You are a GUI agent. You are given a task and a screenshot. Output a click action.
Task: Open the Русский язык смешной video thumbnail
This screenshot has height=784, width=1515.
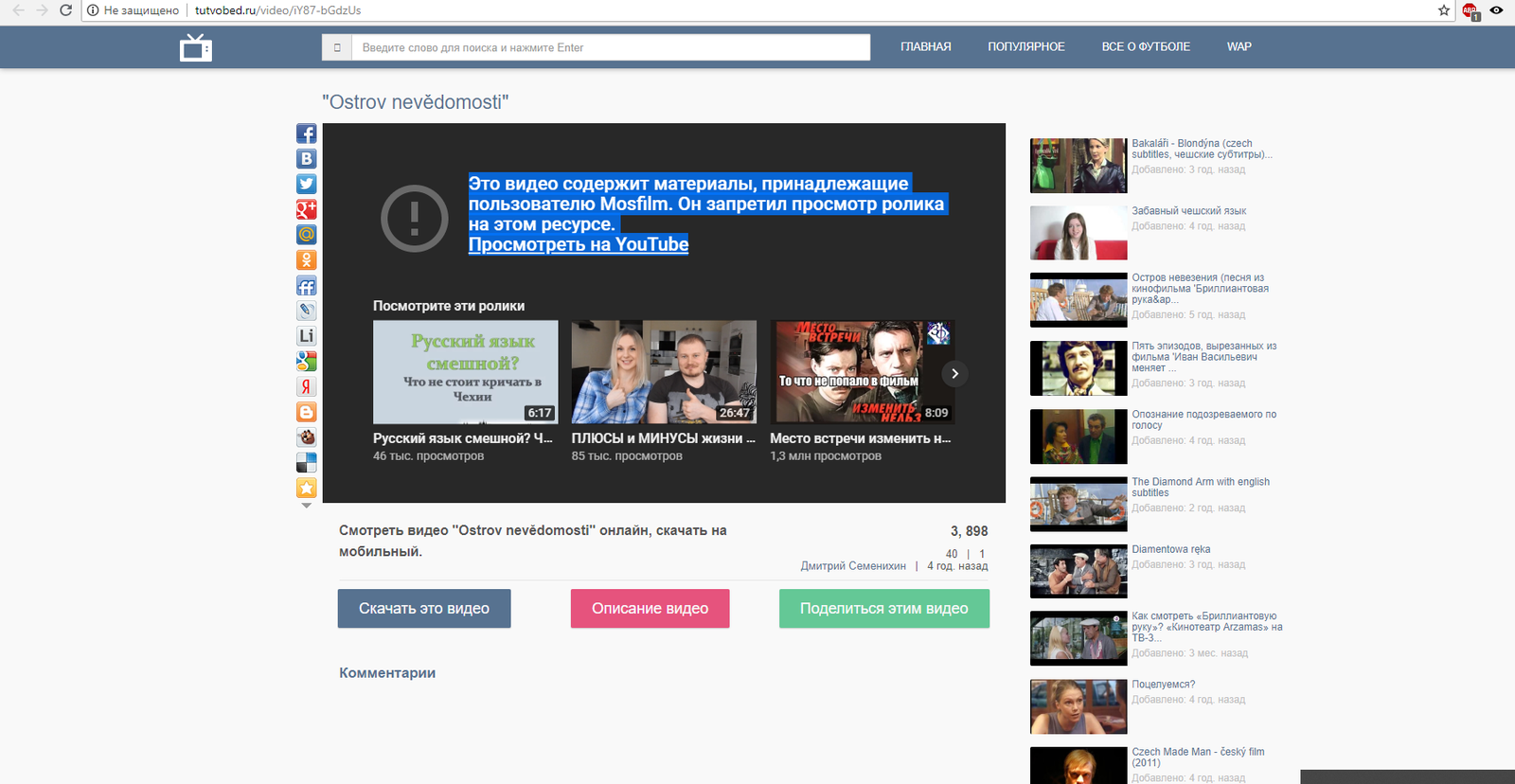(x=465, y=371)
